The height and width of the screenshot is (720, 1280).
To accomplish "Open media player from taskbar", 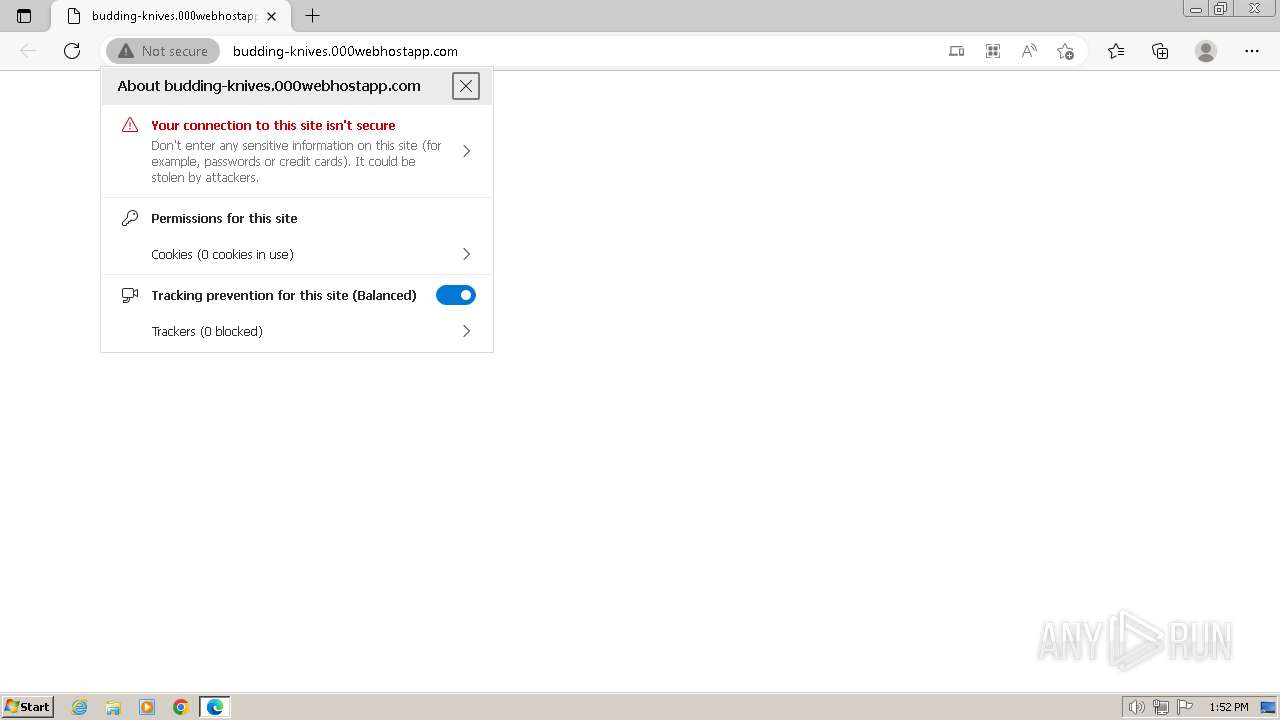I will [x=147, y=707].
